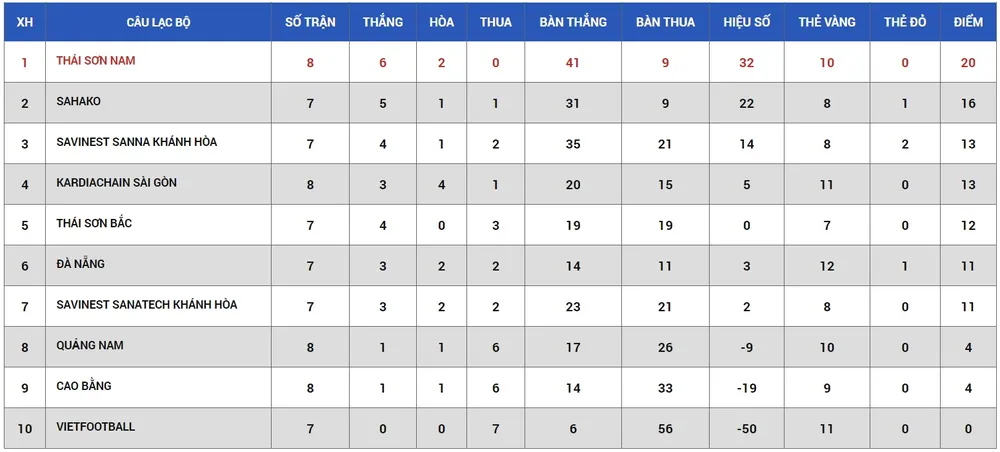The width and height of the screenshot is (1000, 452).
Task: Click the VIETFOOTBALL club name
Action: (x=95, y=427)
